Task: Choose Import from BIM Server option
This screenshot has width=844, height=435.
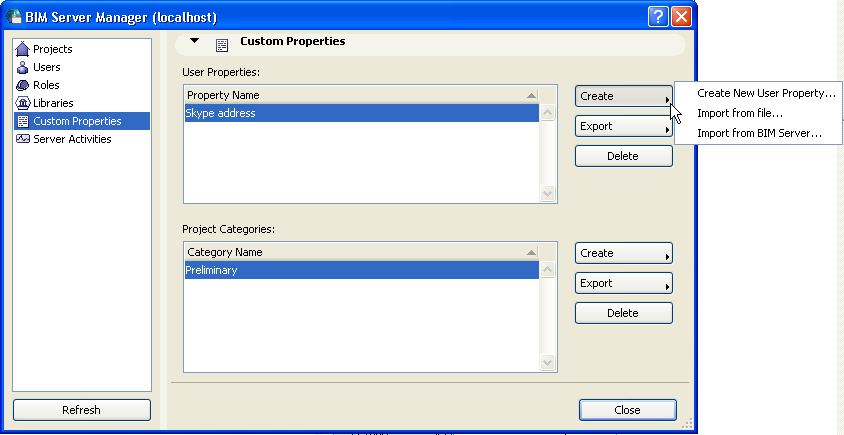Action: point(759,133)
